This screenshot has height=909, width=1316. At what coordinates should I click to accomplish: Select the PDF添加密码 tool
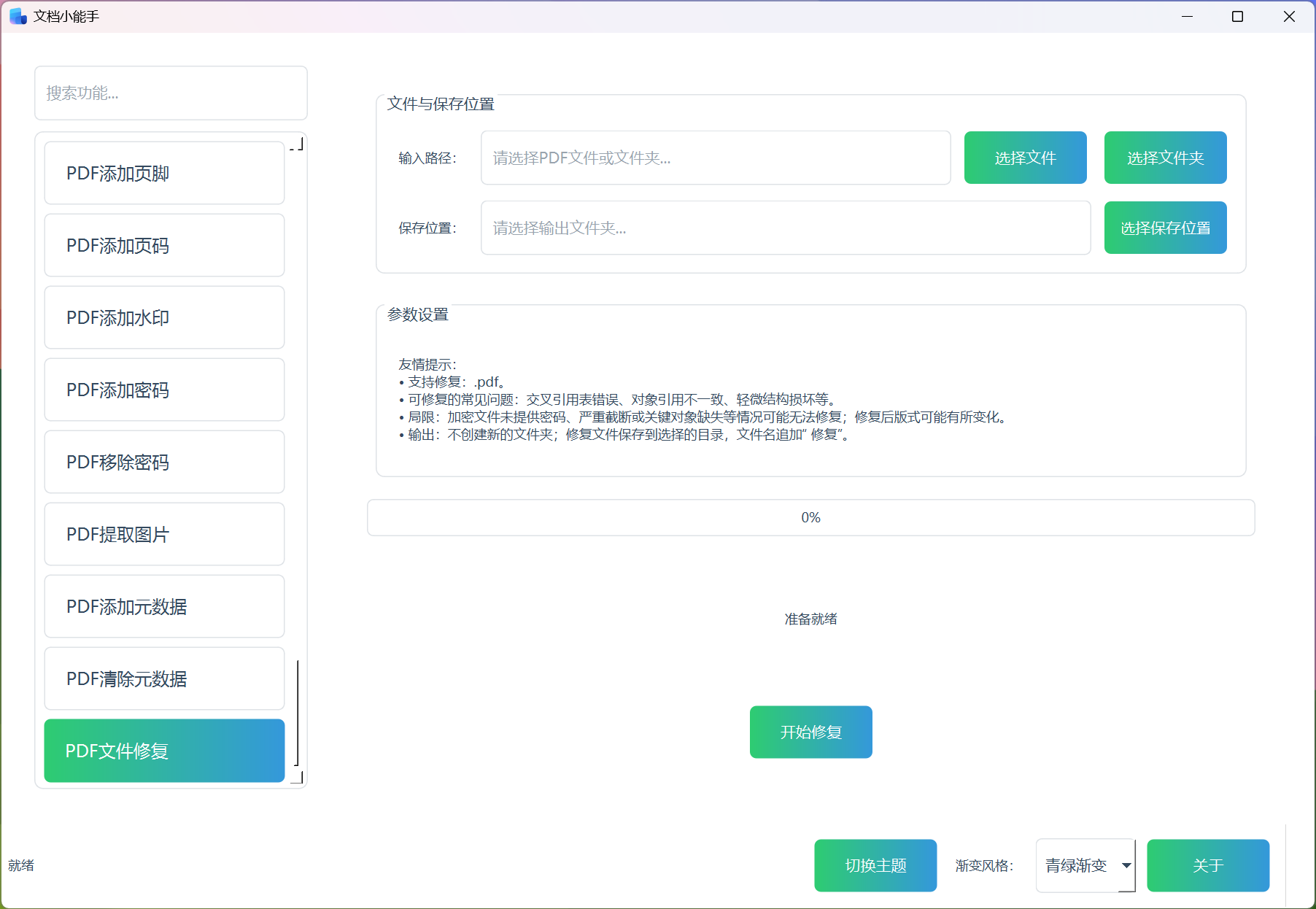(163, 390)
